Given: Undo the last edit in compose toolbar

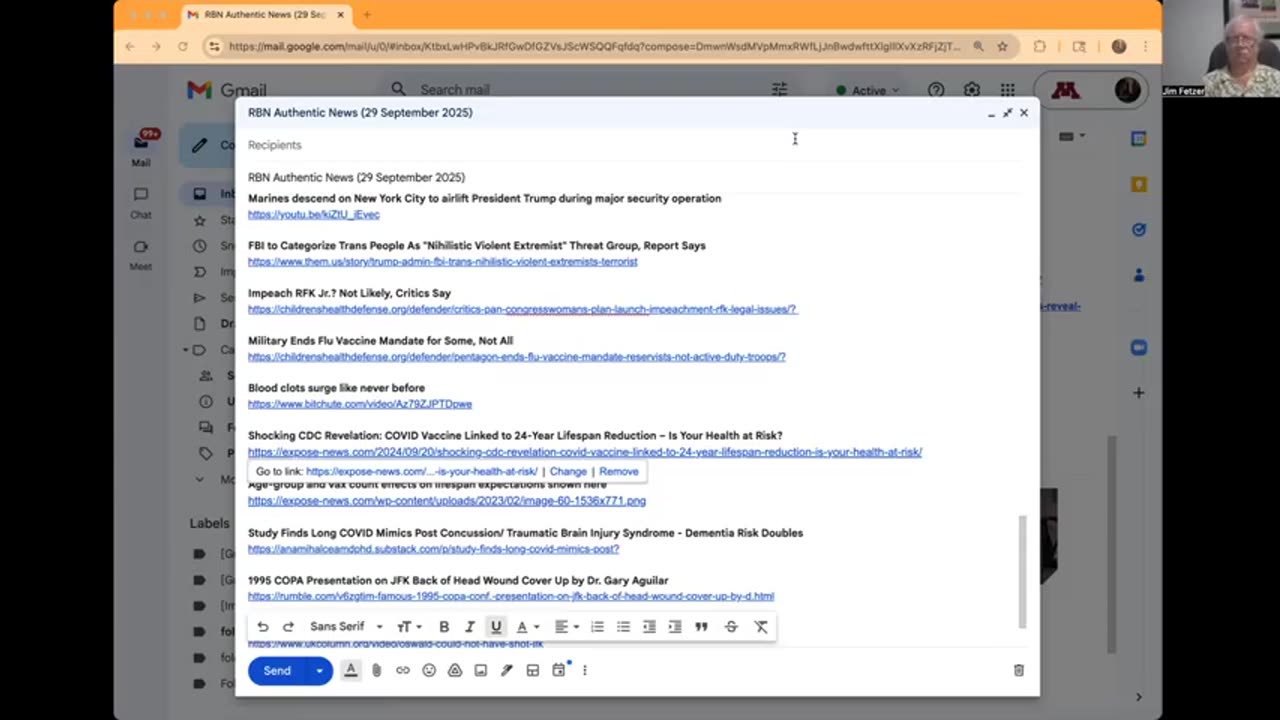Looking at the screenshot, I should pyautogui.click(x=263, y=627).
